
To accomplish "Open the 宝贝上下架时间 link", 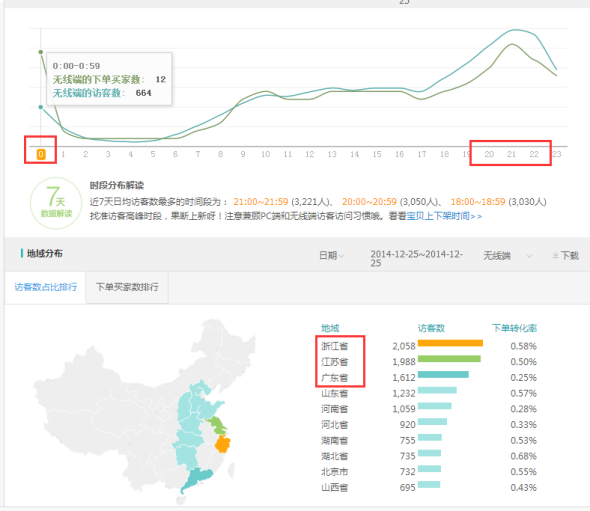I will pos(444,216).
